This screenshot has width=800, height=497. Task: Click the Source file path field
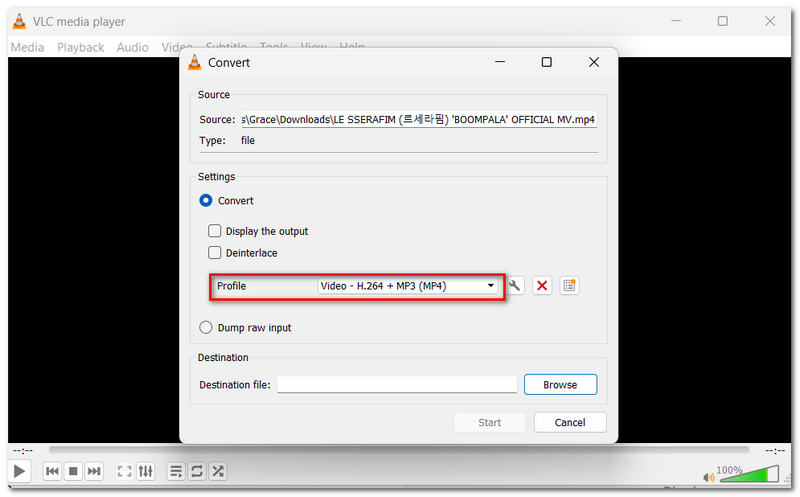tap(419, 119)
